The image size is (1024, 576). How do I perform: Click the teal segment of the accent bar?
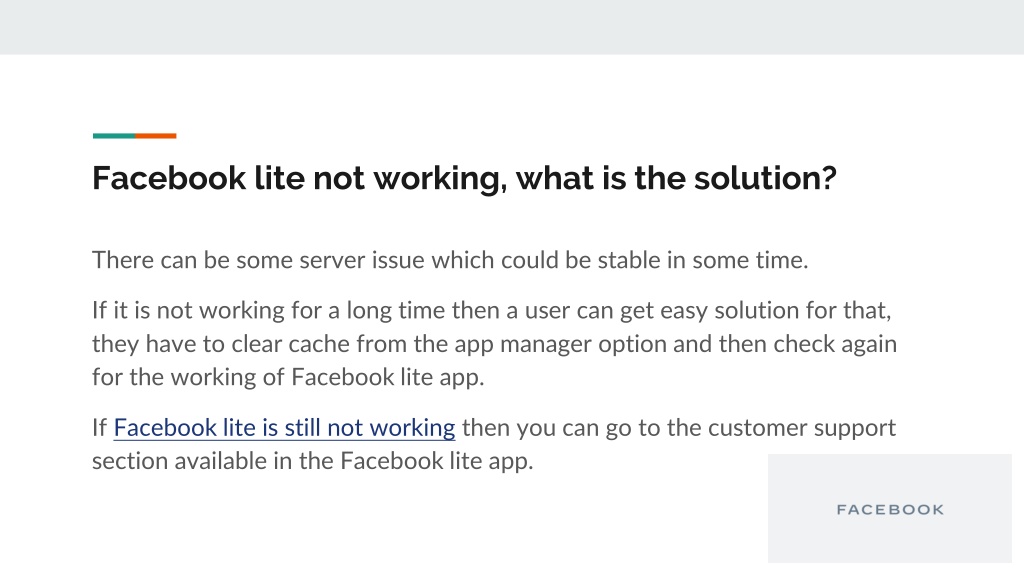[114, 136]
